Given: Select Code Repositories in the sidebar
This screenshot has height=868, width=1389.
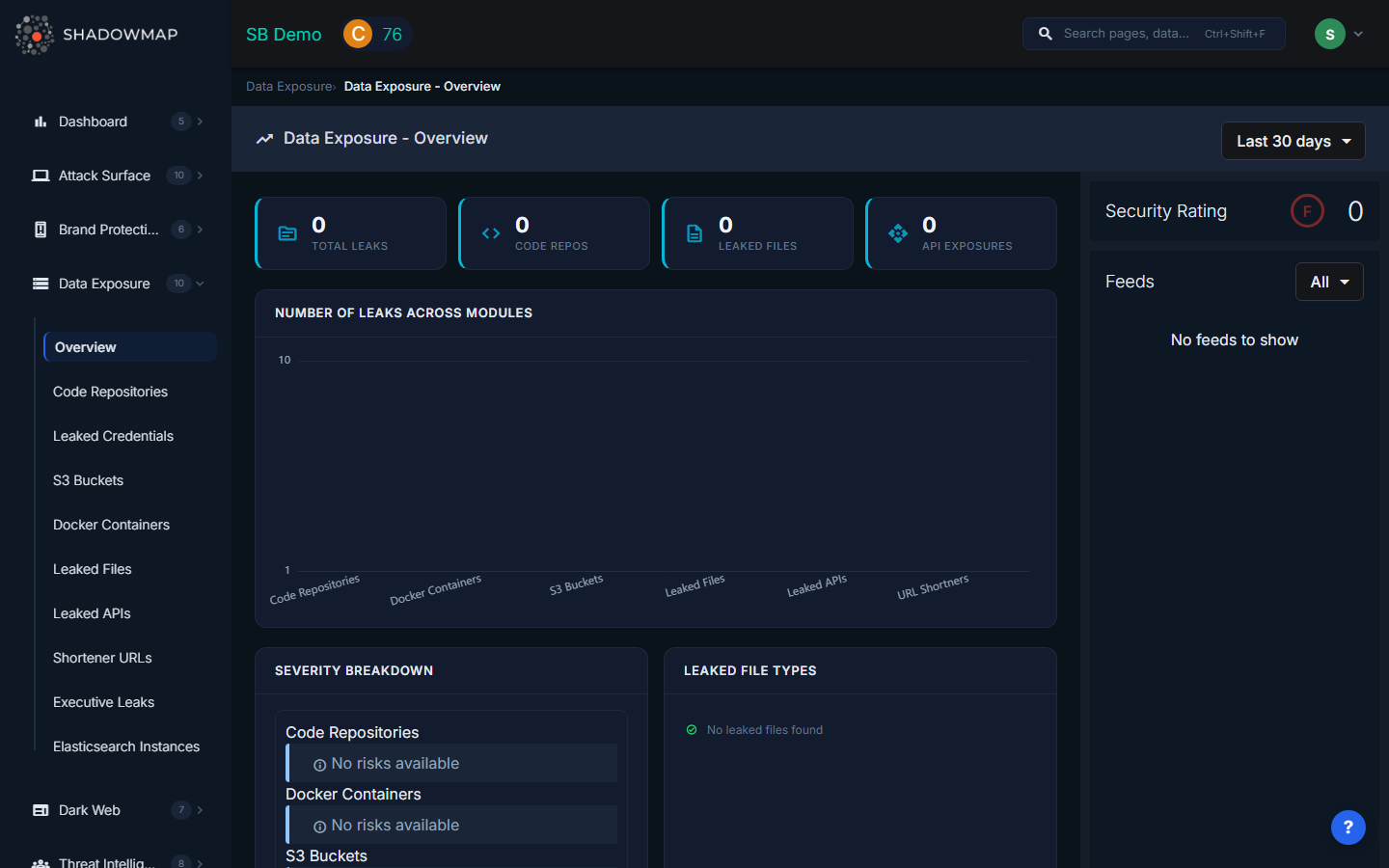Looking at the screenshot, I should [x=110, y=392].
